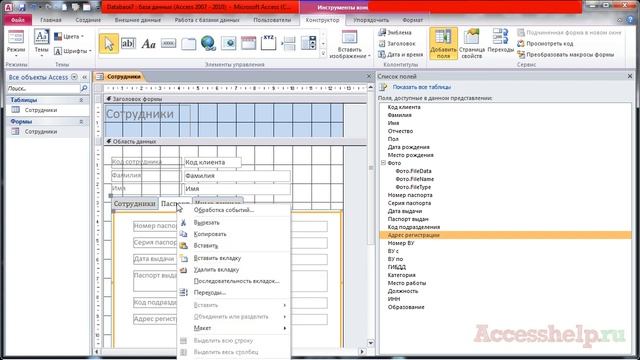The image size is (640, 360).
Task: Click the Показать все таблицы link
Action: (x=422, y=87)
